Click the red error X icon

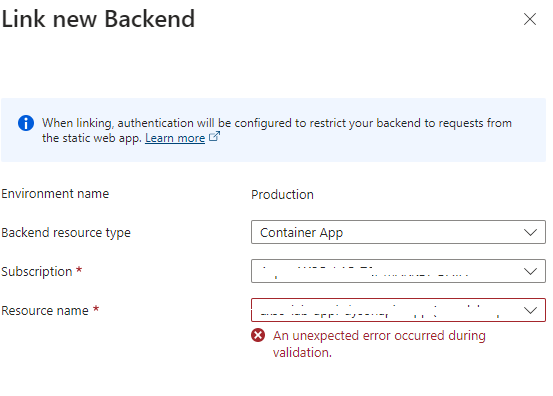click(258, 335)
